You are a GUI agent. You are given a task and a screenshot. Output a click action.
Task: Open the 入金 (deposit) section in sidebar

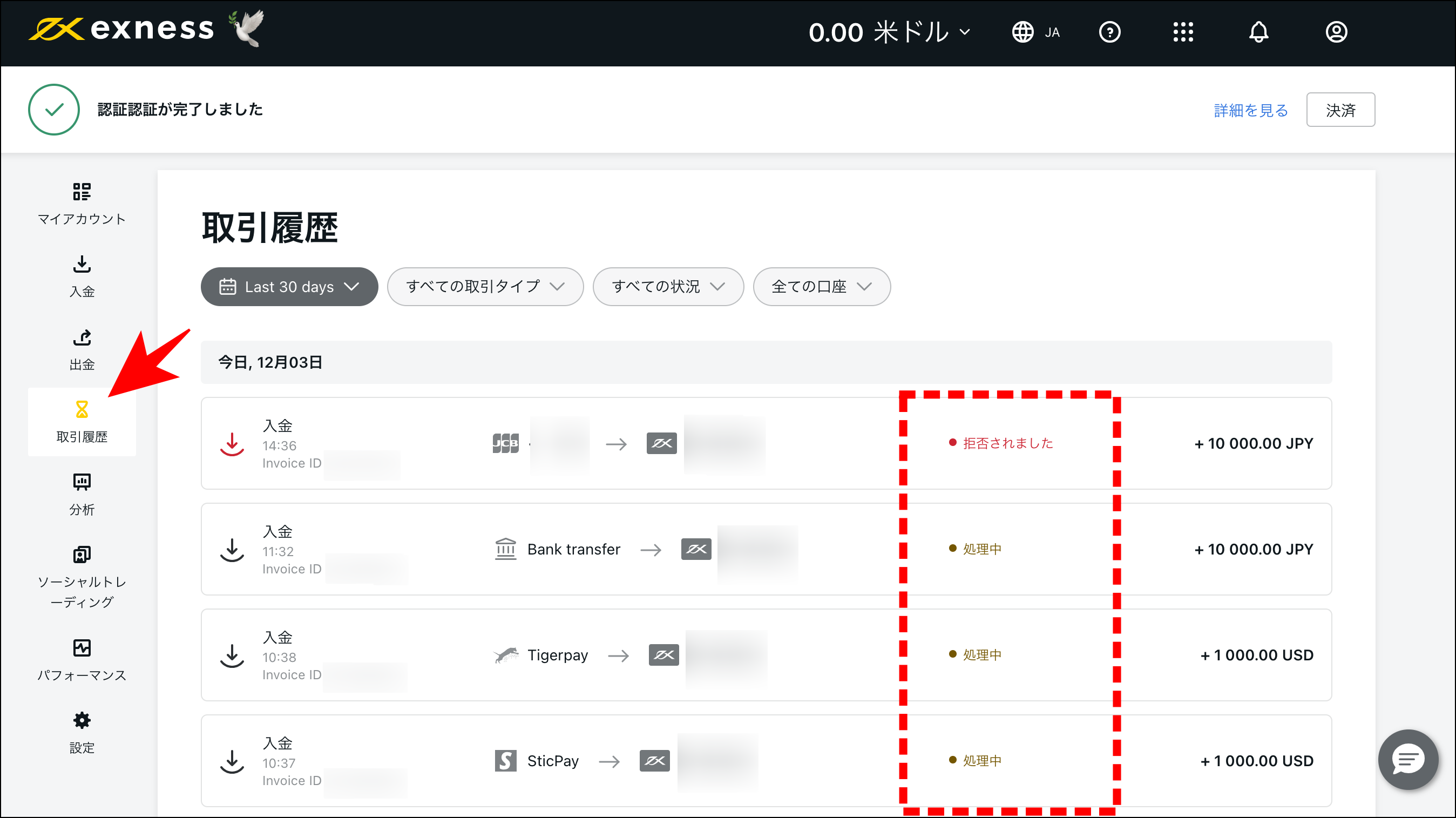coord(82,277)
